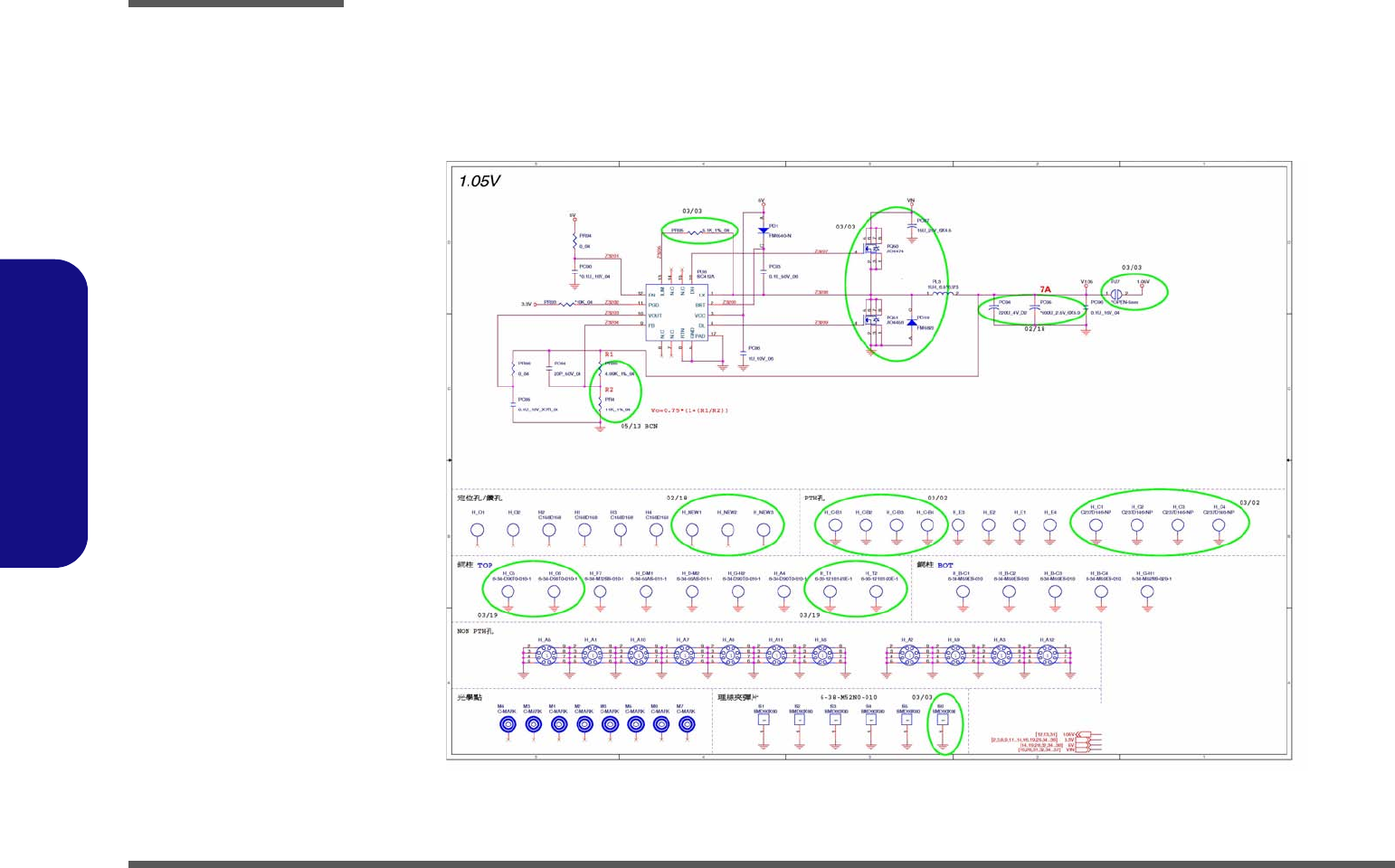
Task: Select the M7 C-MARK optical point
Action: (x=686, y=724)
